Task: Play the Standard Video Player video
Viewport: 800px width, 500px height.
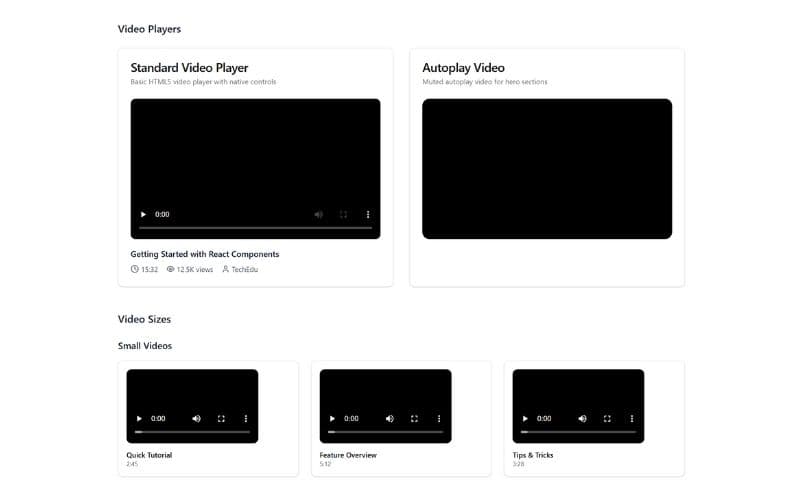Action: tap(143, 214)
